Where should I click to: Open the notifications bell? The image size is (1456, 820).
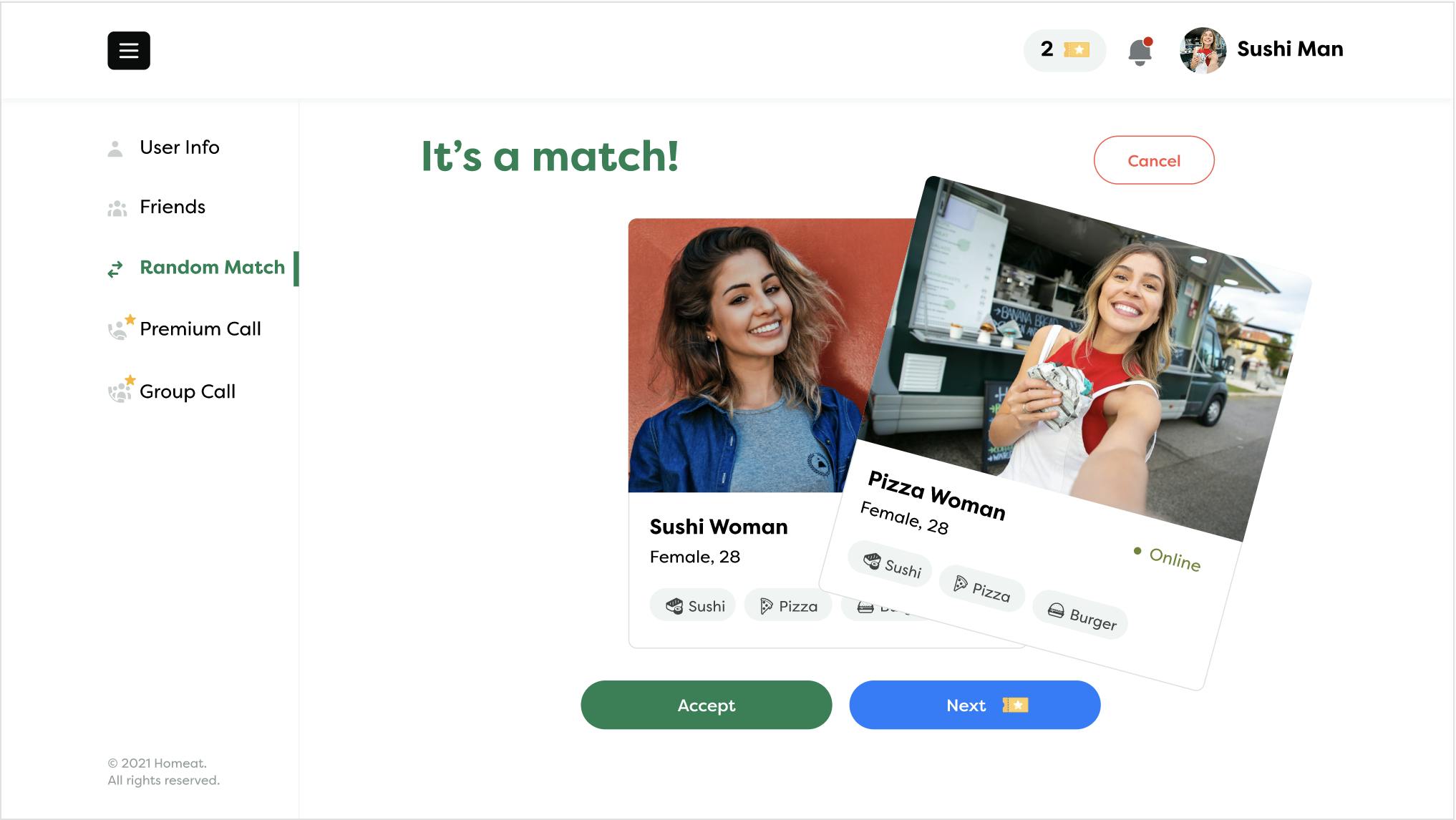[1140, 52]
